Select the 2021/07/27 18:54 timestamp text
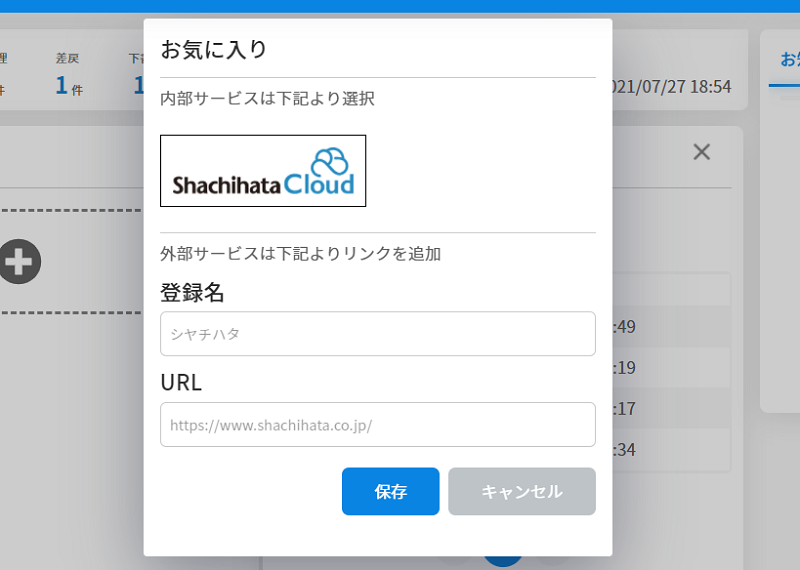 (672, 87)
